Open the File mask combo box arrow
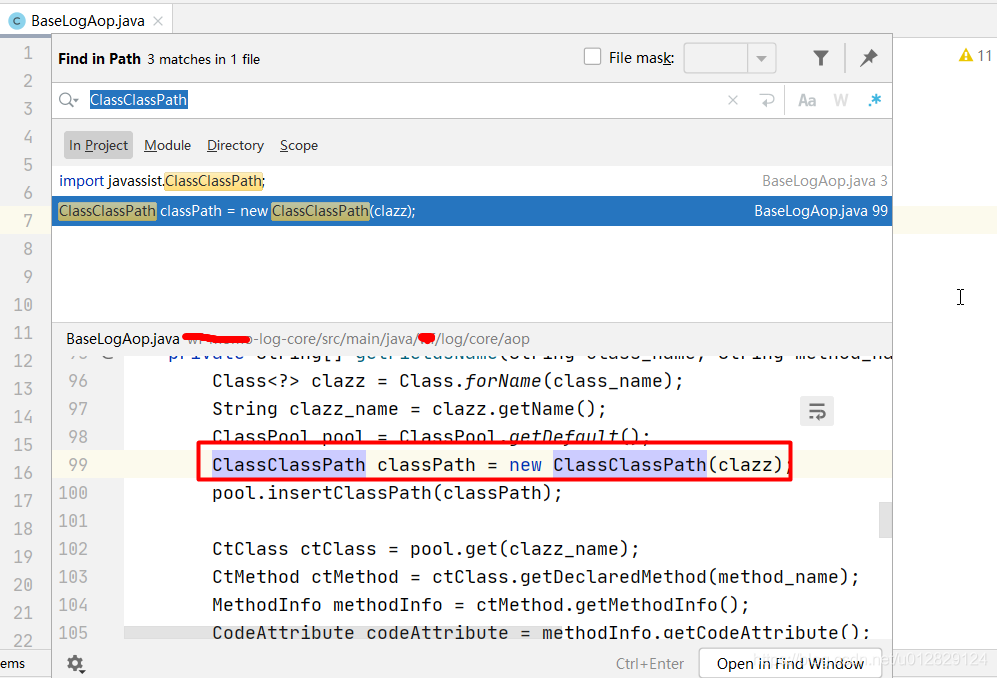Screen dimensions: 997x678 [x=761, y=59]
